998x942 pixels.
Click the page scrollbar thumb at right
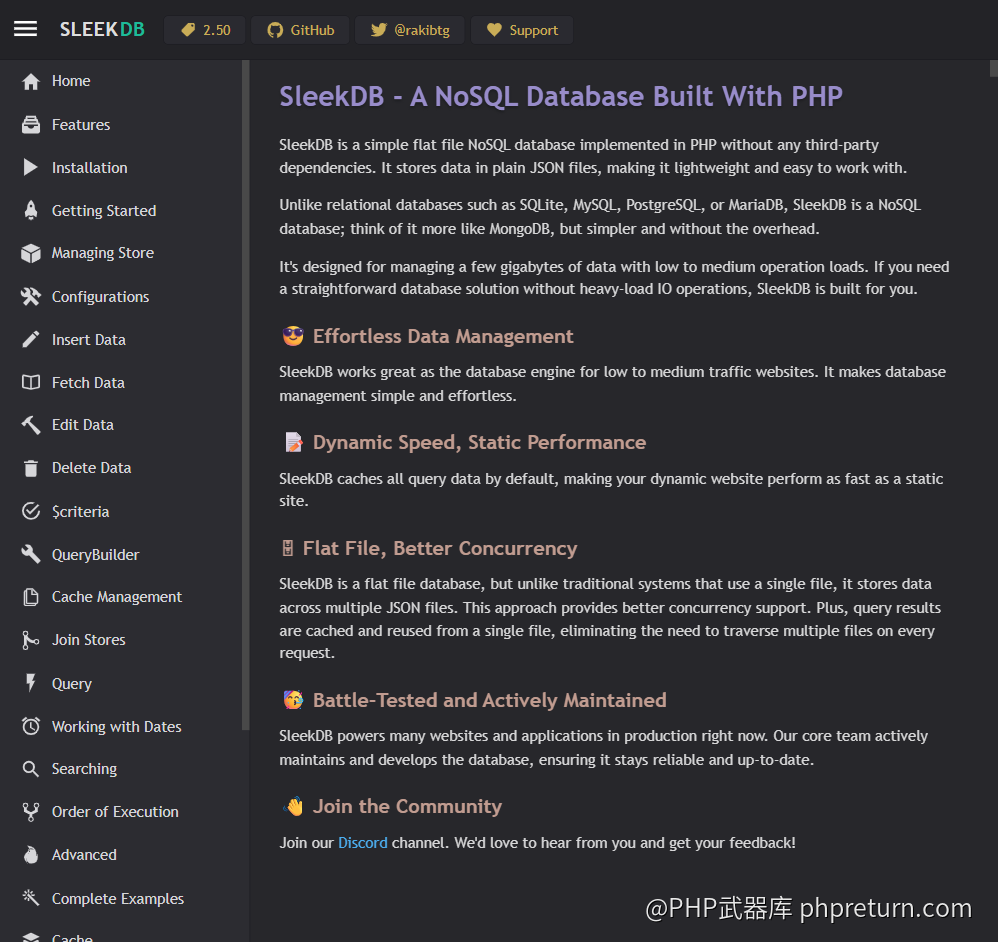tap(994, 68)
